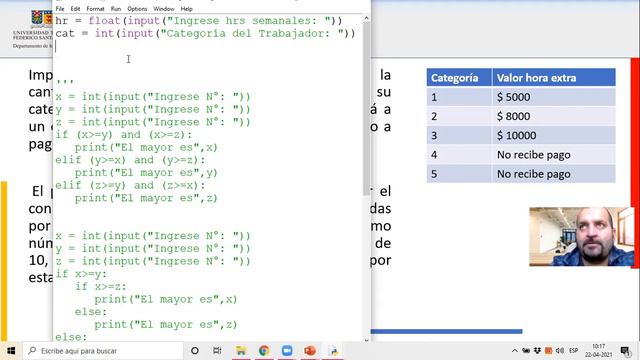Switch to Google Chrome on the taskbar

tap(264, 351)
